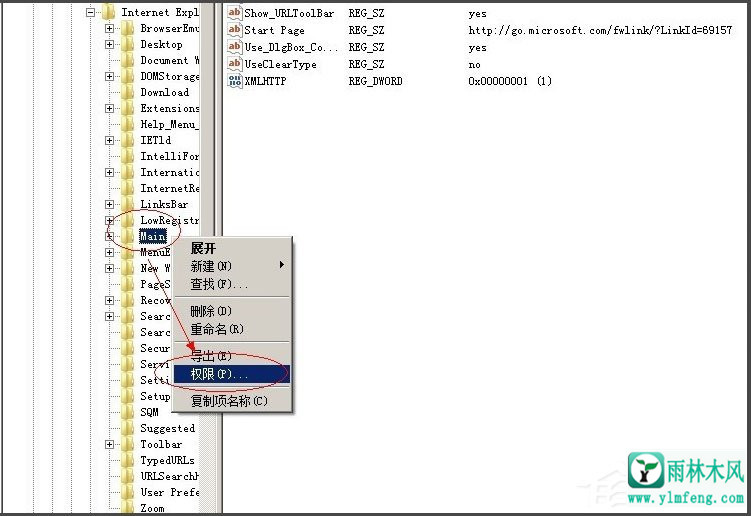Select the TypedURLs registry key
Image resolution: width=751 pixels, height=516 pixels.
167,460
